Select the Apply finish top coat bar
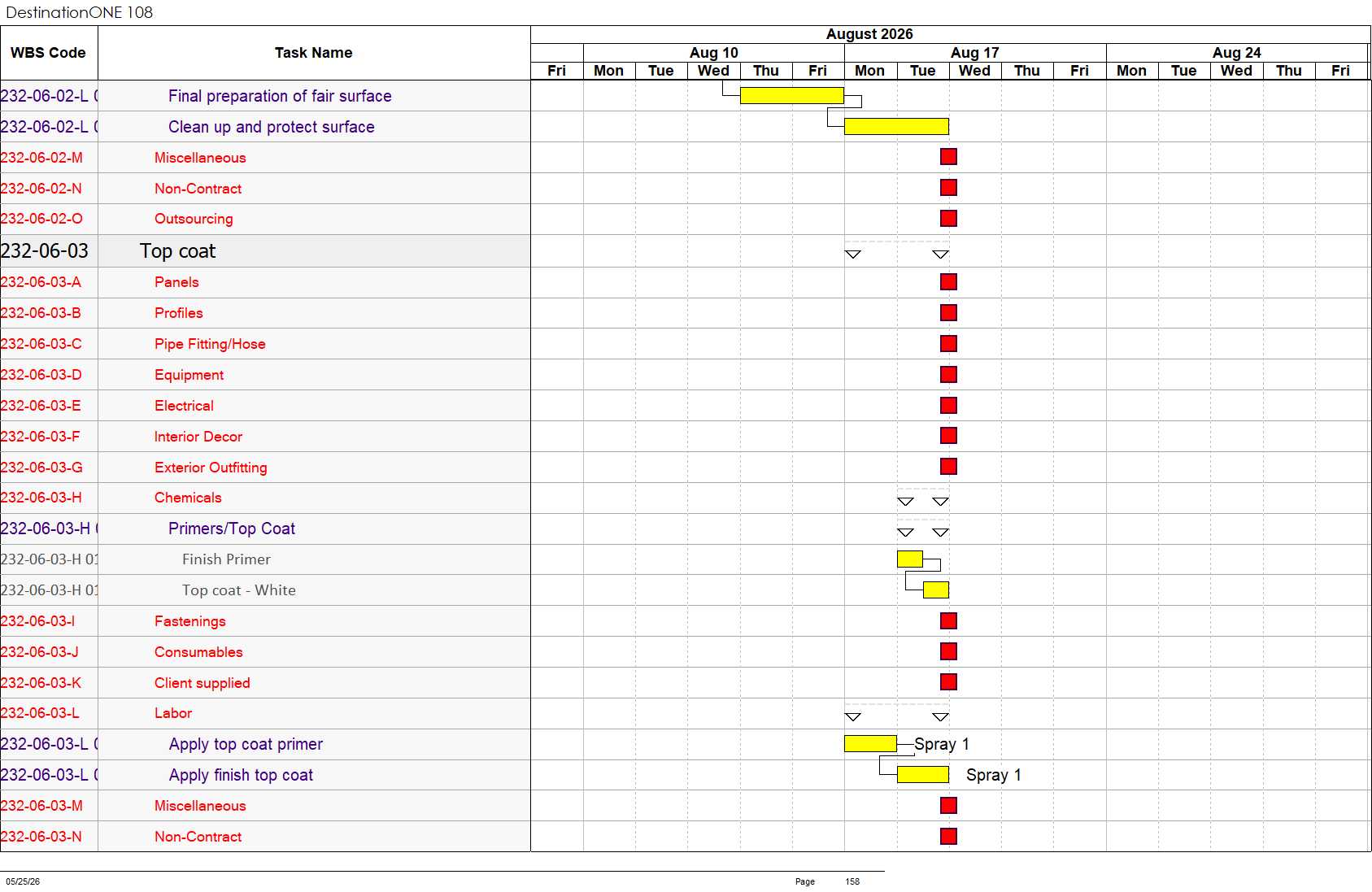This screenshot has width=1372, height=892. click(923, 775)
